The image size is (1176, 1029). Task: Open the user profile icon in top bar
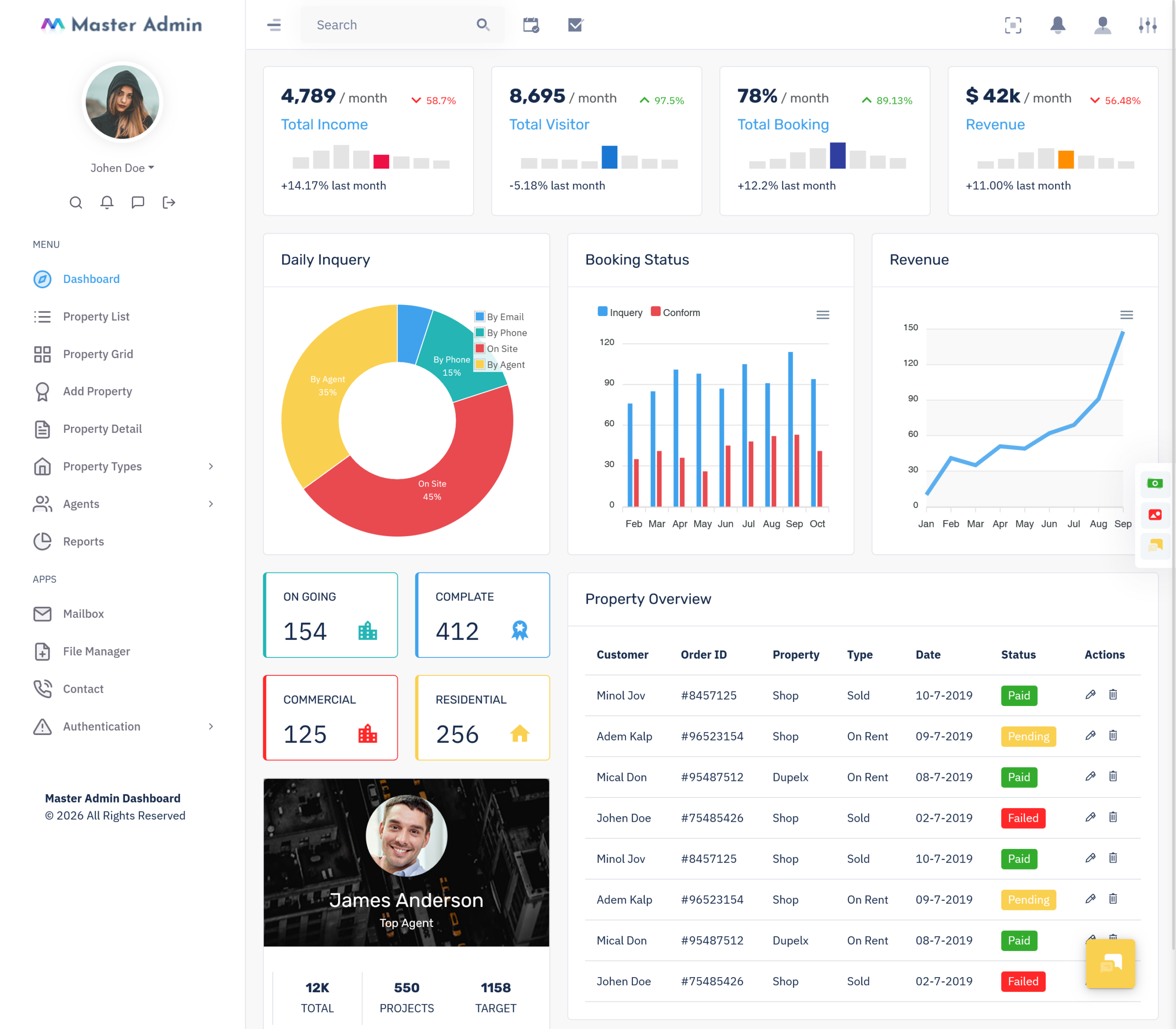tap(1102, 25)
